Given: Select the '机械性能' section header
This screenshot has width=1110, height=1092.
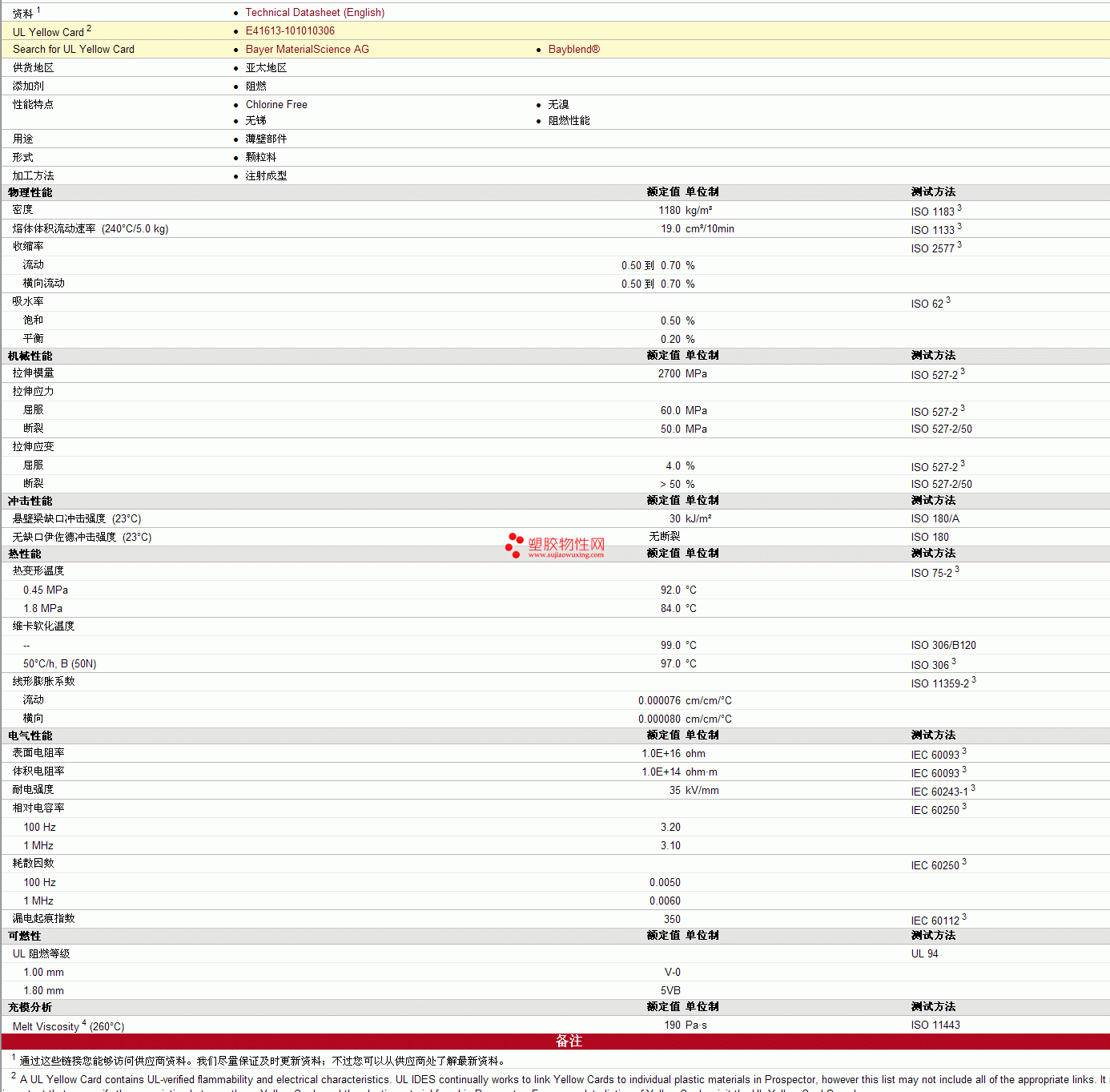Looking at the screenshot, I should coord(30,356).
